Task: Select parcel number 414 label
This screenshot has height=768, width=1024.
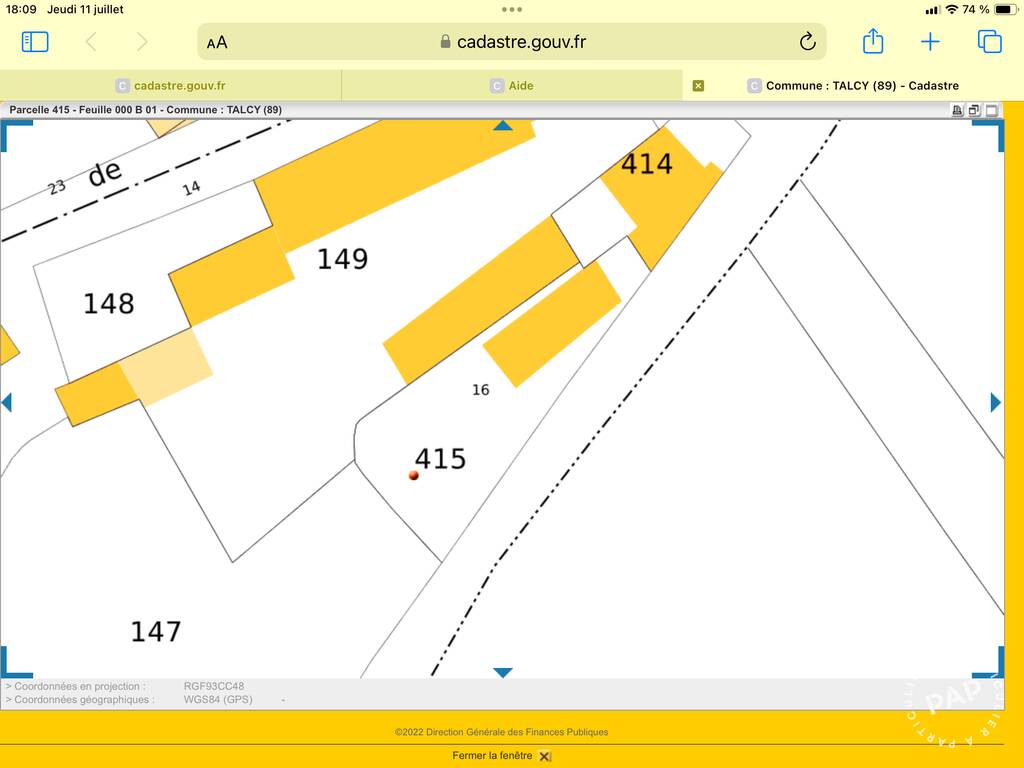Action: point(647,164)
